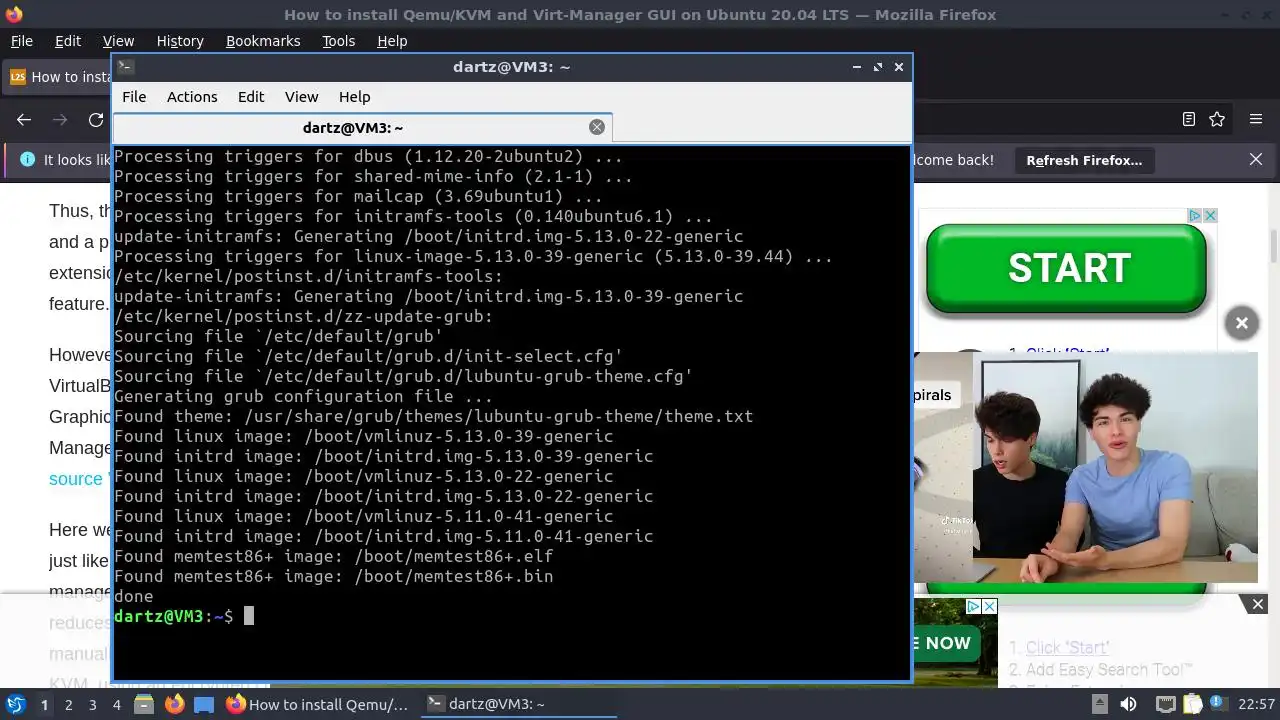Viewport: 1280px width, 720px height.
Task: Click the show desktop icon in taskbar
Action: tap(203, 704)
